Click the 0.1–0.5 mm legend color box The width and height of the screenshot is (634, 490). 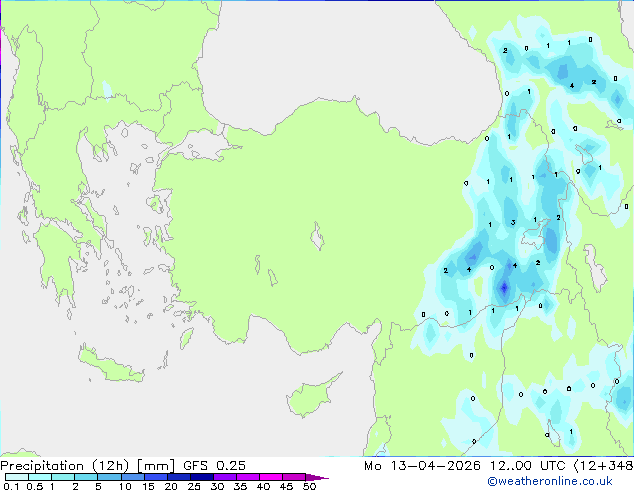17,477
